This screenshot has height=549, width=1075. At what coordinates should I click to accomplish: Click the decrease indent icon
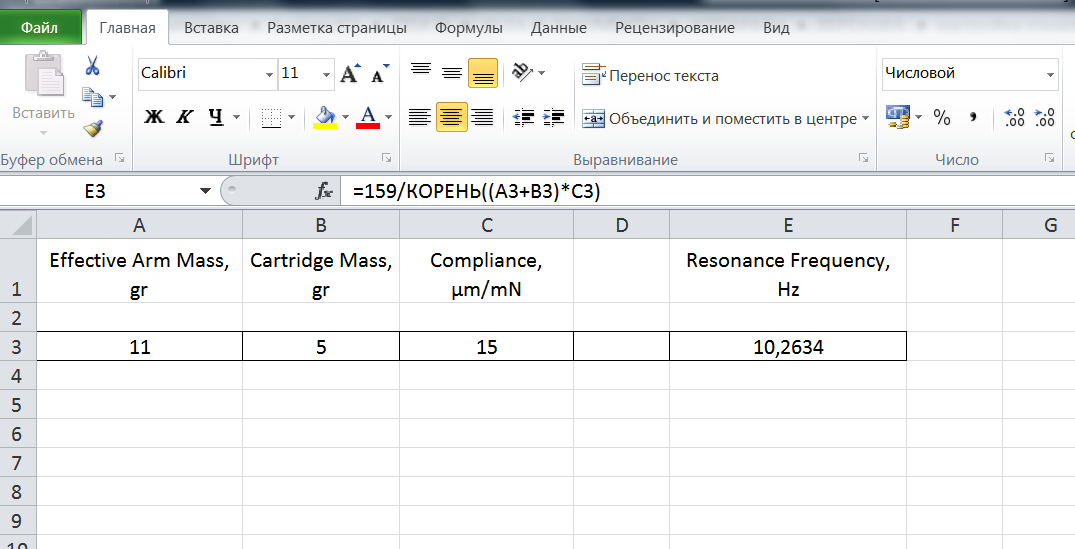pyautogui.click(x=523, y=118)
